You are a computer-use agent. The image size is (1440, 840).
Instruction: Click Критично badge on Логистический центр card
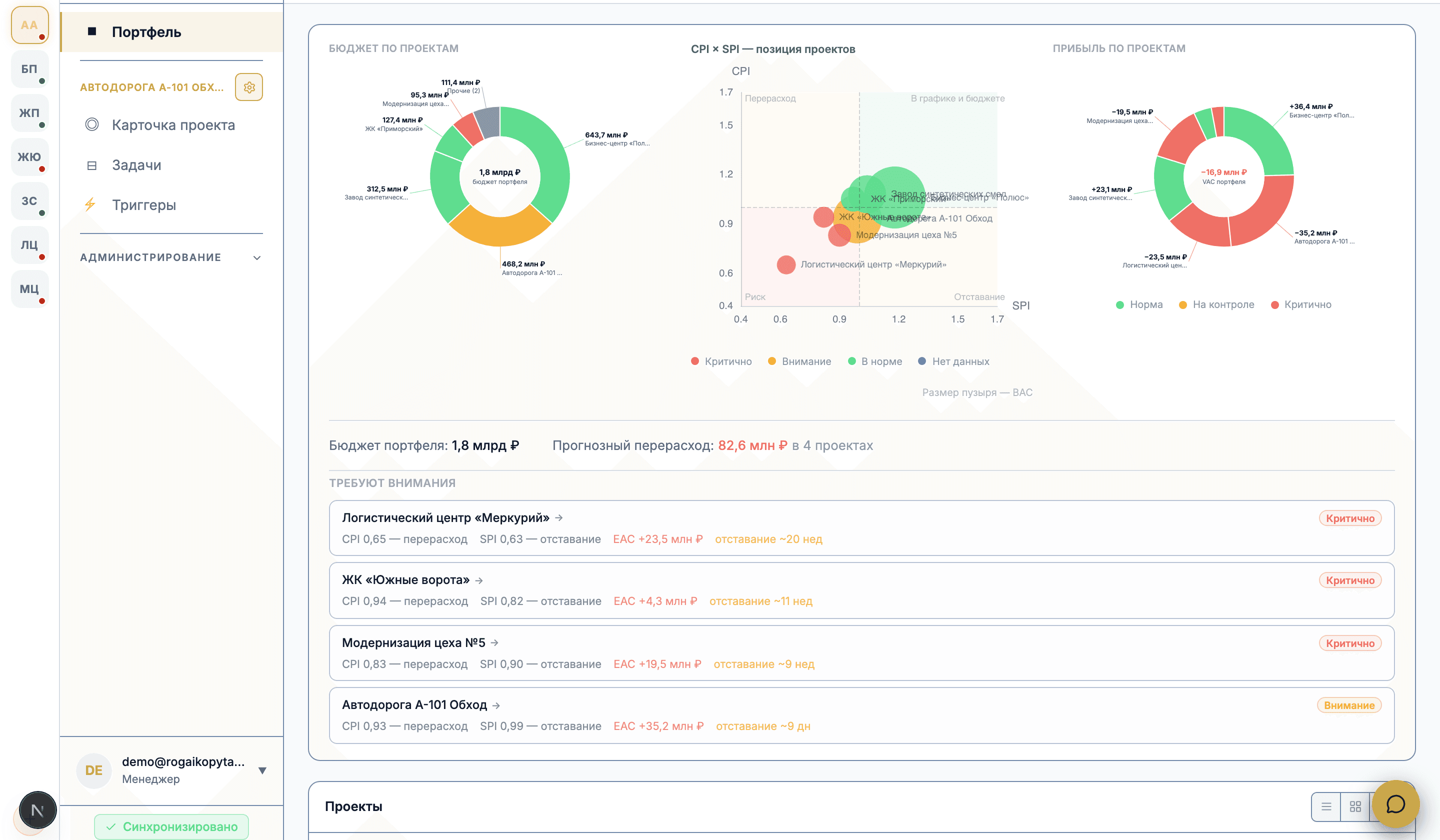pos(1350,518)
